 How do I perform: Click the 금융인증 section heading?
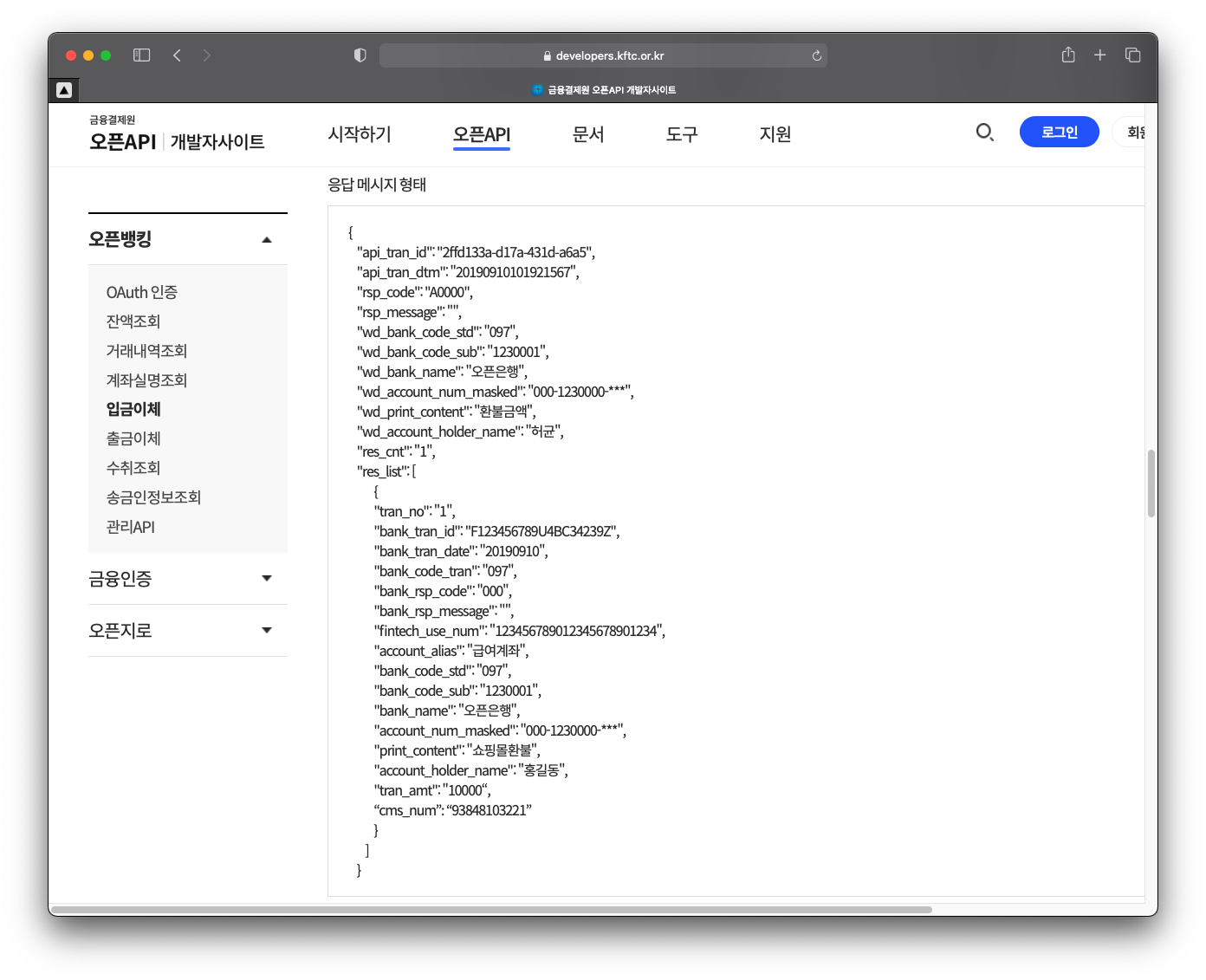(120, 578)
